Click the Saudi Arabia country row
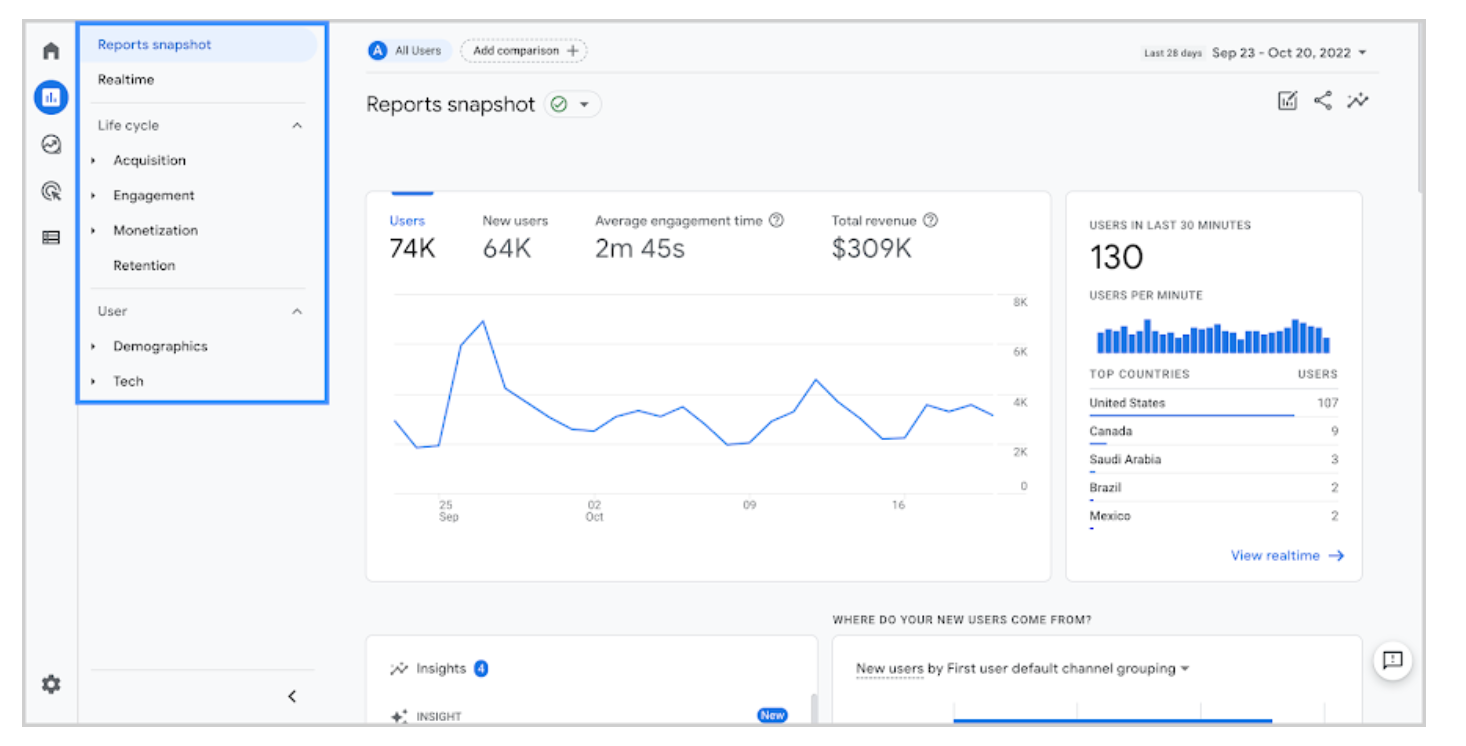The width and height of the screenshot is (1466, 746). 1213,459
